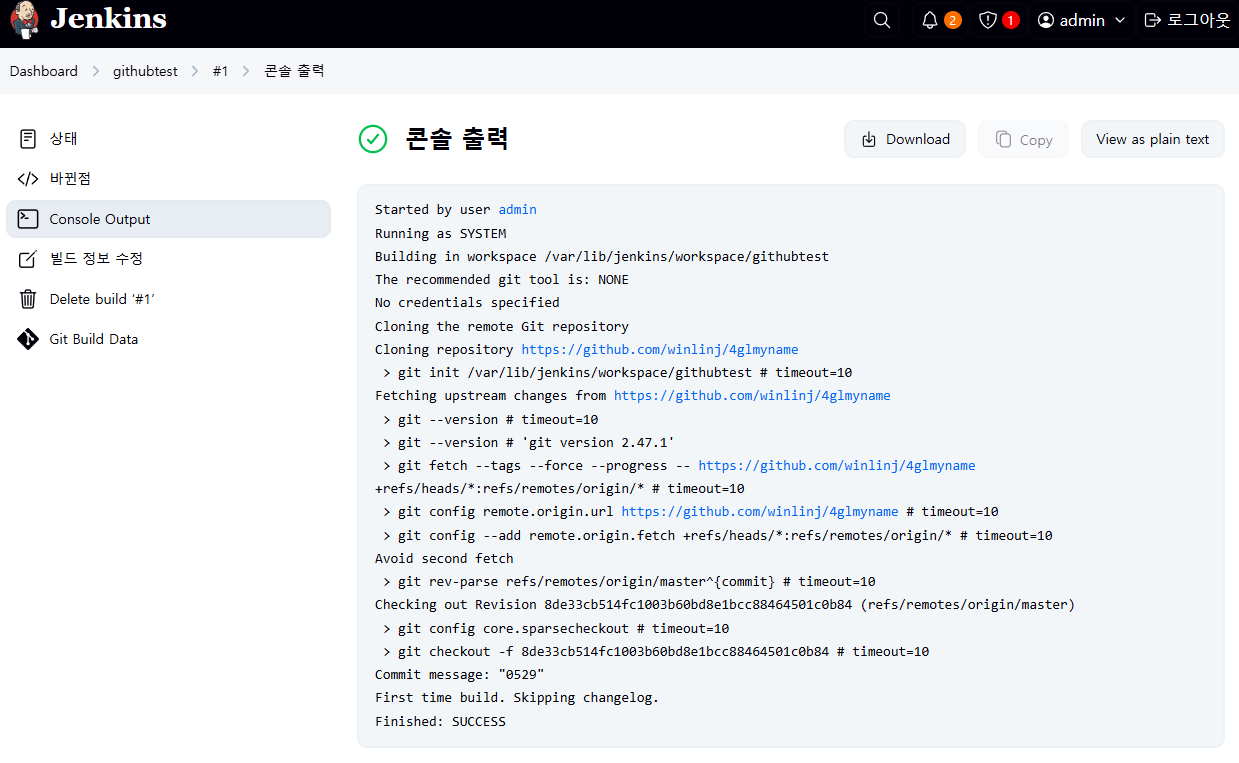The width and height of the screenshot is (1239, 763).
Task: Open the 상태 sidebar item
Action: pyautogui.click(x=168, y=139)
